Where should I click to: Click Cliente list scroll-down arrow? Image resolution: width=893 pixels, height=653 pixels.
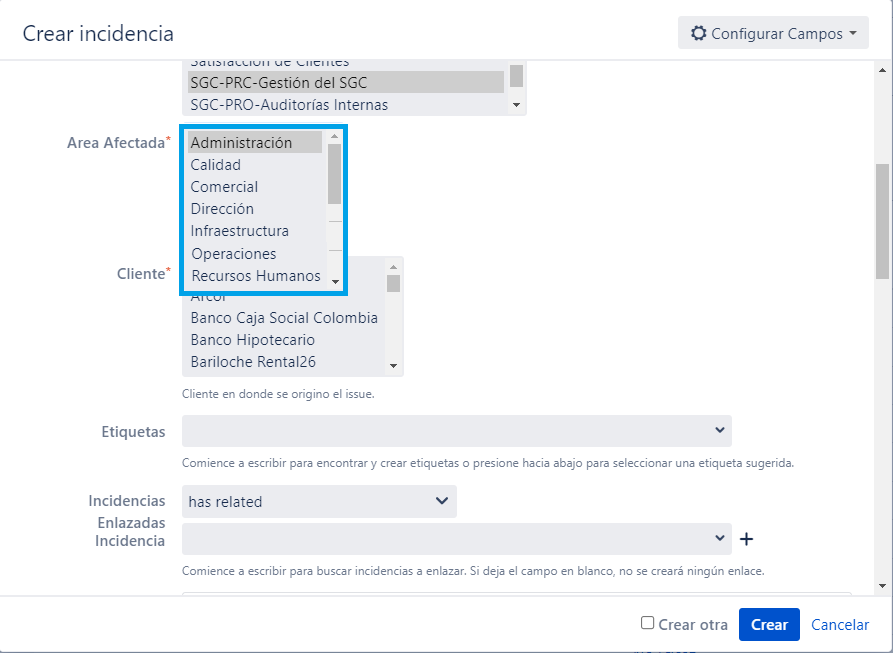(x=394, y=366)
